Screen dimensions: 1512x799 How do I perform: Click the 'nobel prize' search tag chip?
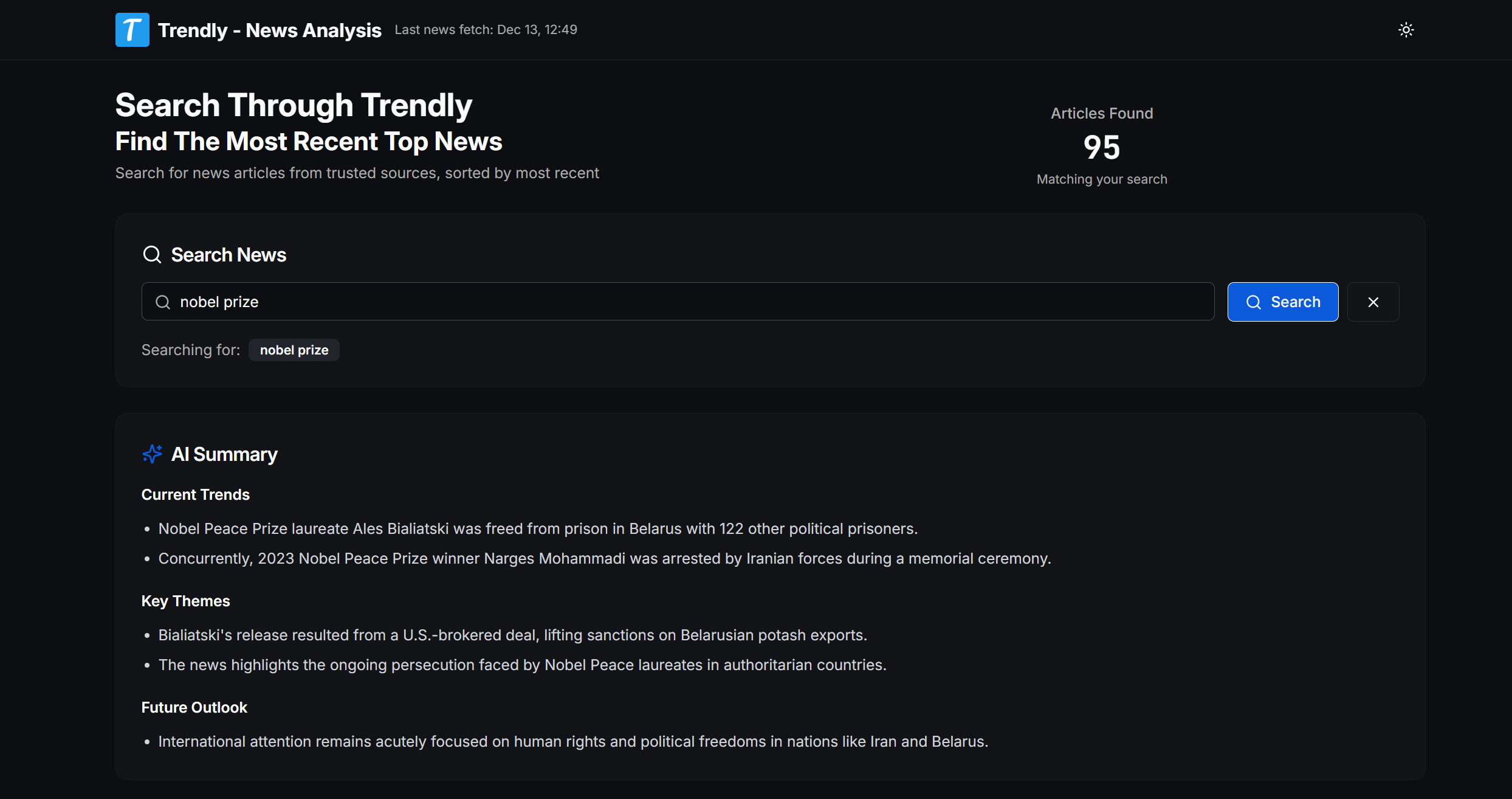point(294,350)
